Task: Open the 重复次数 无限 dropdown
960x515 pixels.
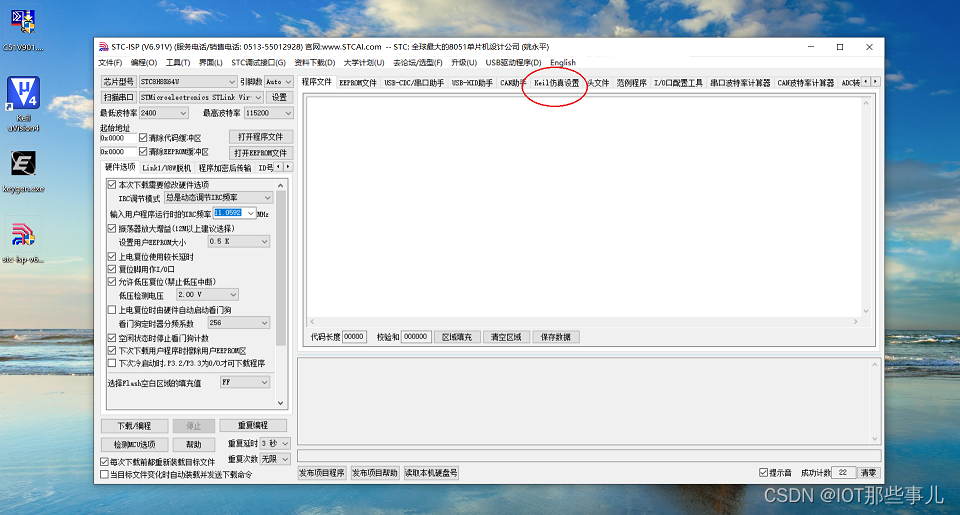Action: 274,459
